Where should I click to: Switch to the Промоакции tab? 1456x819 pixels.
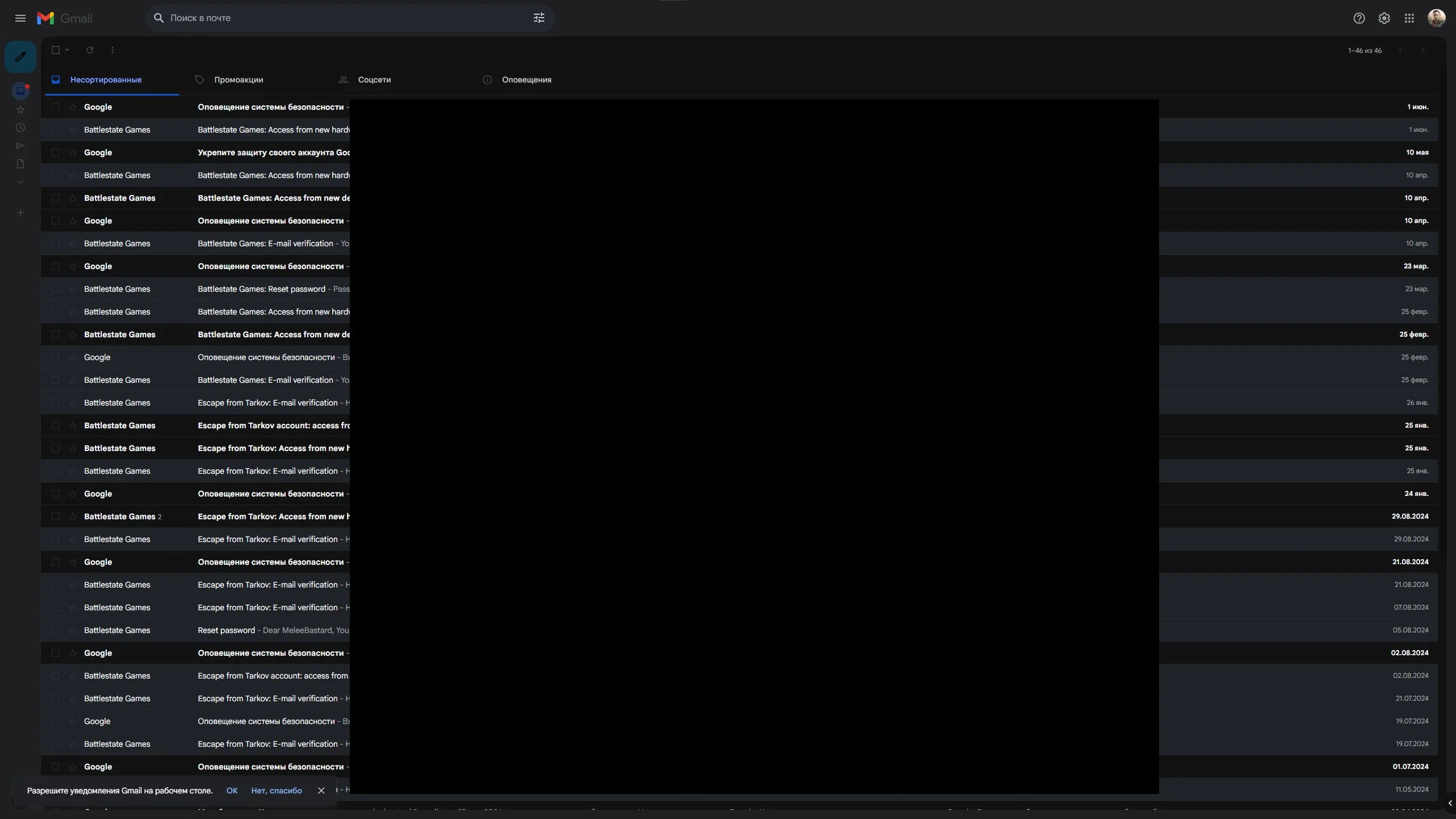tap(238, 80)
